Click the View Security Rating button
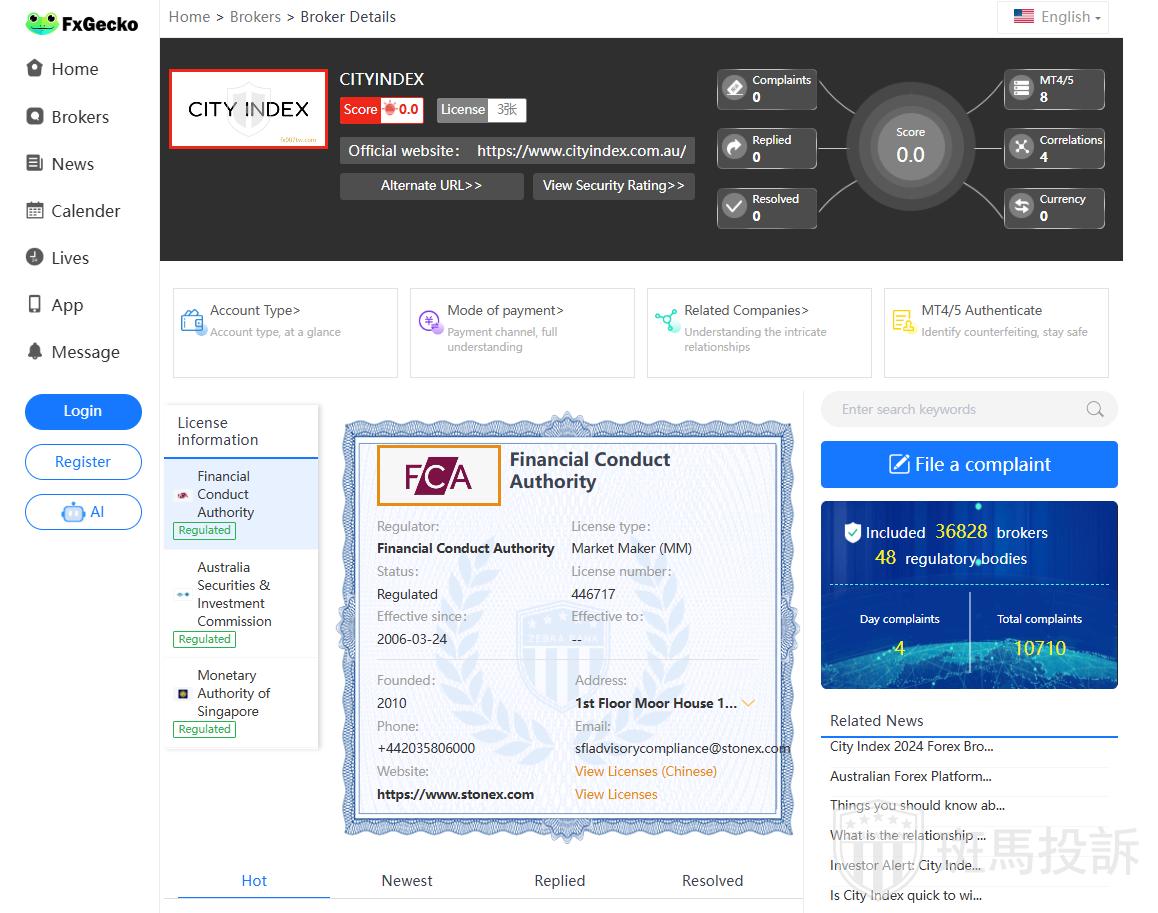 [x=613, y=186]
